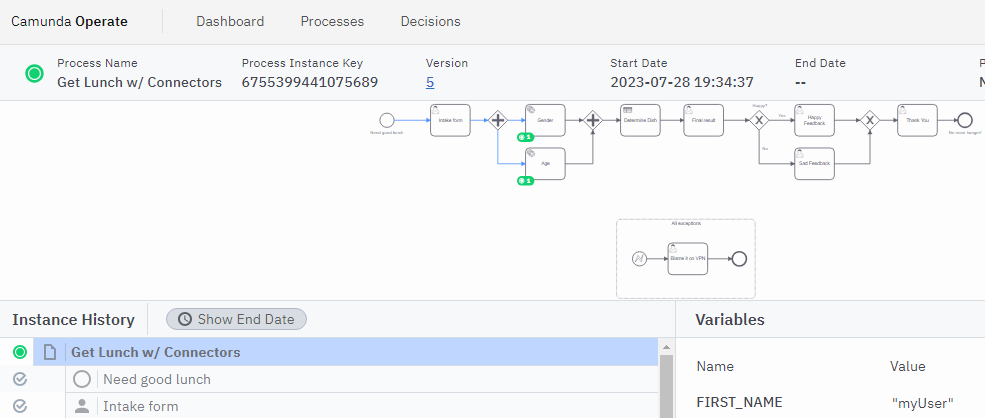Click the merging exclusive gateway before Thank You
This screenshot has height=418, width=985.
pyautogui.click(x=869, y=120)
